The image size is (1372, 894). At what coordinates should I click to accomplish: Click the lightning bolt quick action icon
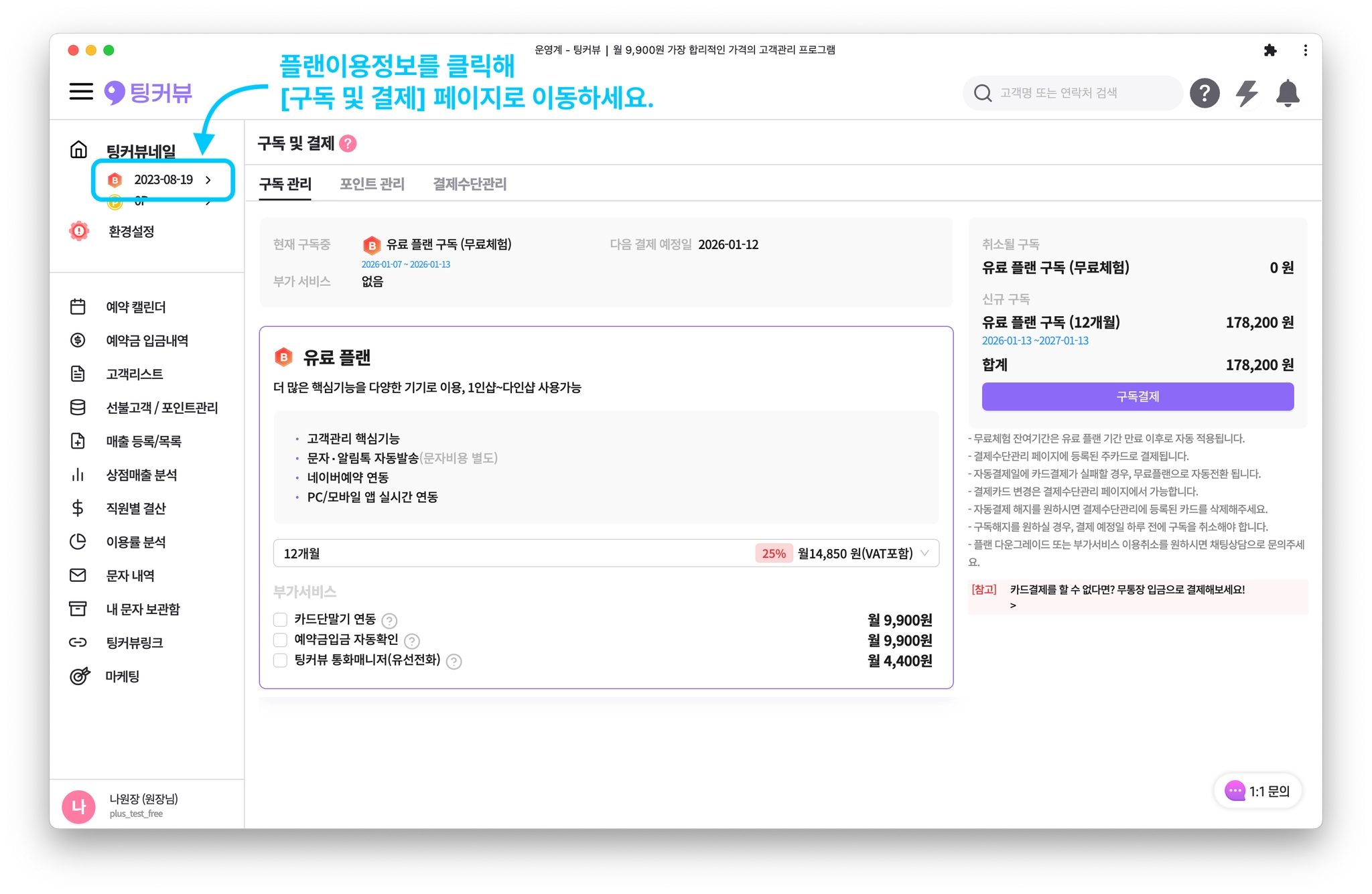coord(1246,93)
